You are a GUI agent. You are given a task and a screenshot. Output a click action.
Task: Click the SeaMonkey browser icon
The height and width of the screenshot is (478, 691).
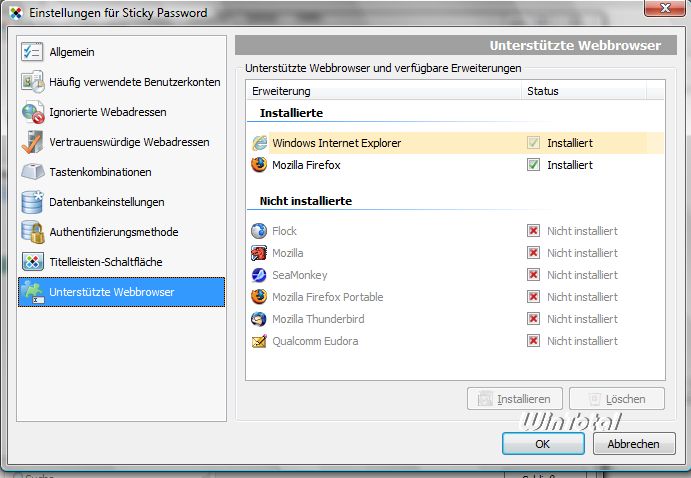click(259, 275)
